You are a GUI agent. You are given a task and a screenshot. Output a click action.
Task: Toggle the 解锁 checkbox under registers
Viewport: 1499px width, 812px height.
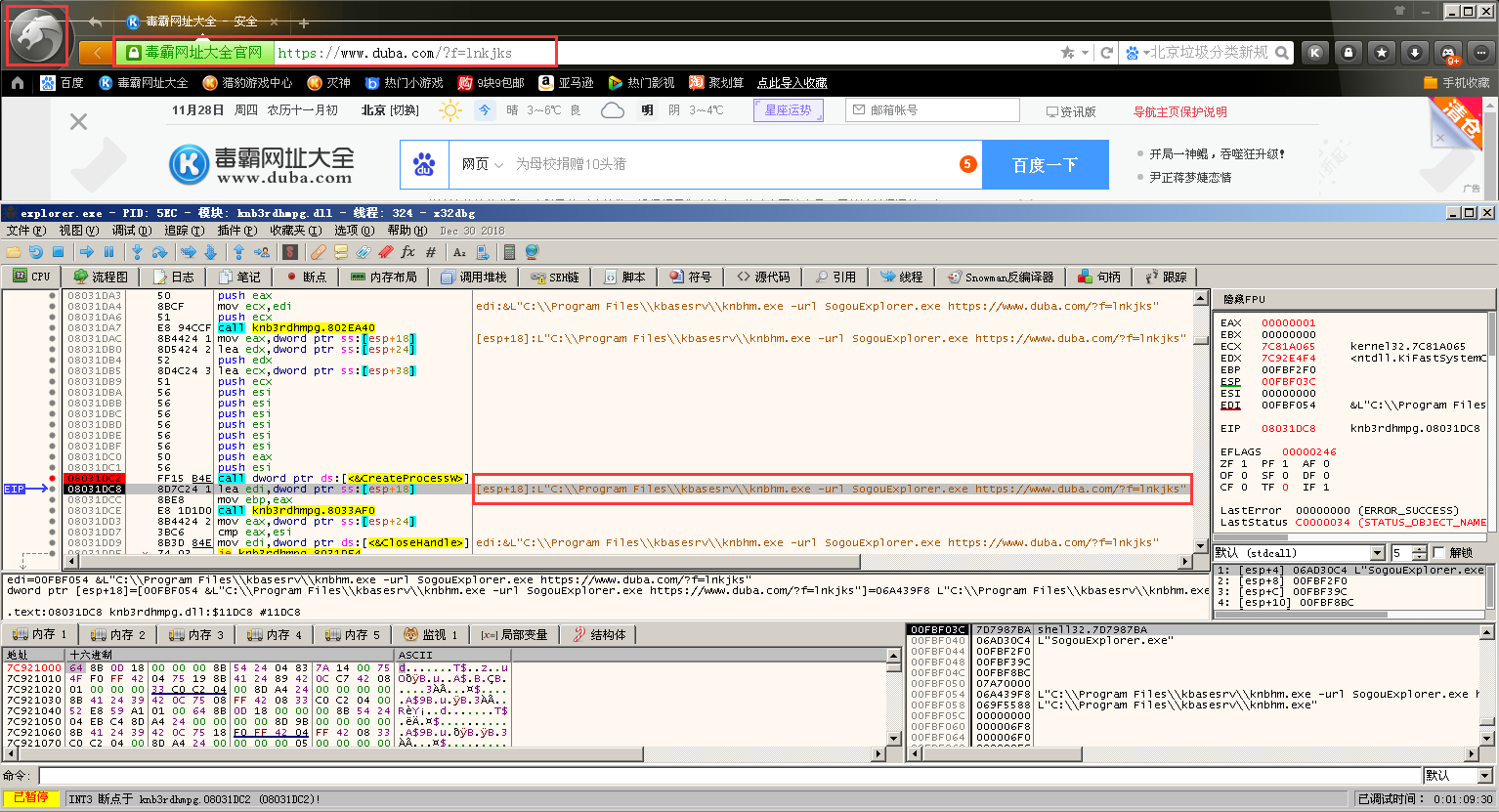coord(1438,553)
